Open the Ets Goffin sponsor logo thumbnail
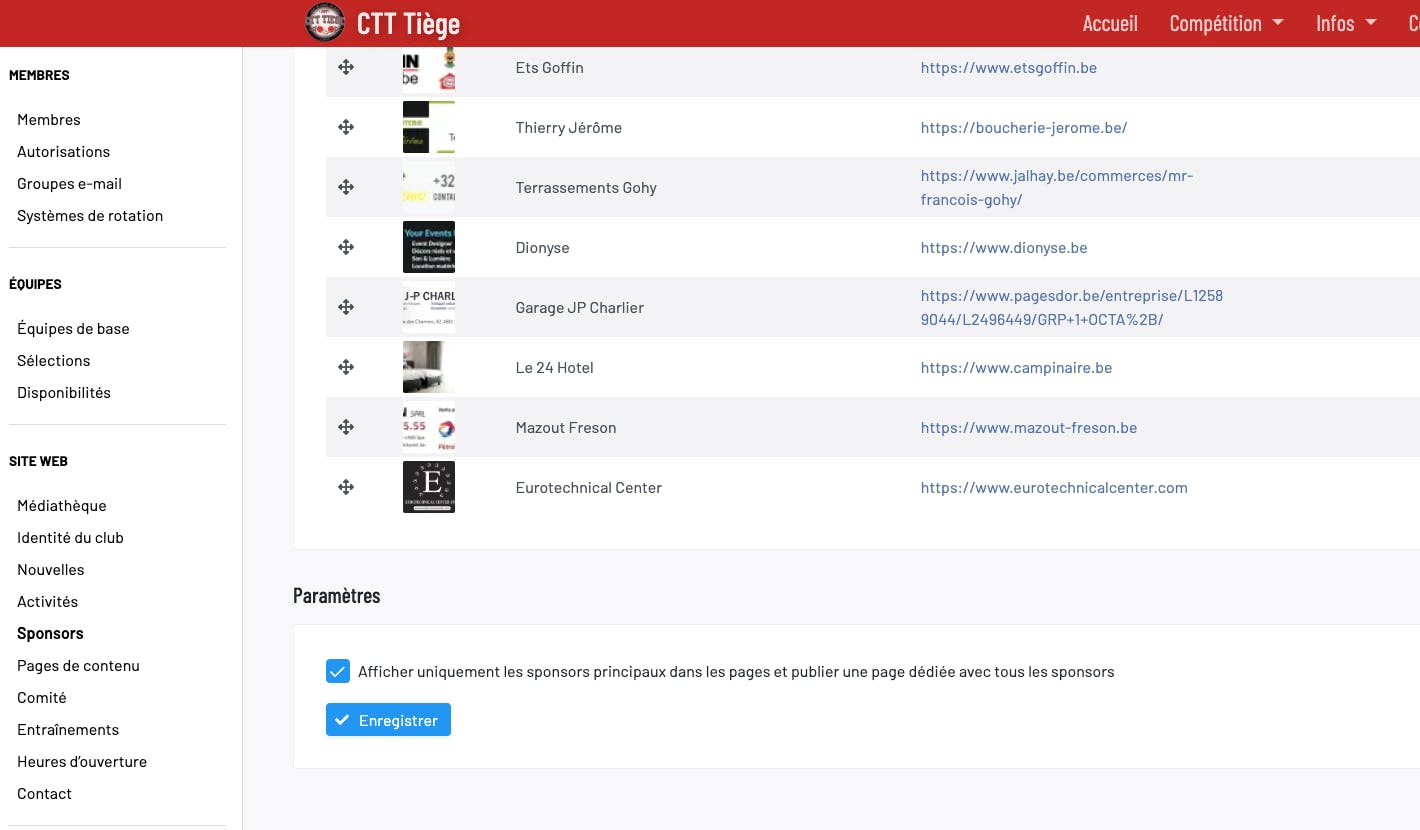 pyautogui.click(x=429, y=69)
